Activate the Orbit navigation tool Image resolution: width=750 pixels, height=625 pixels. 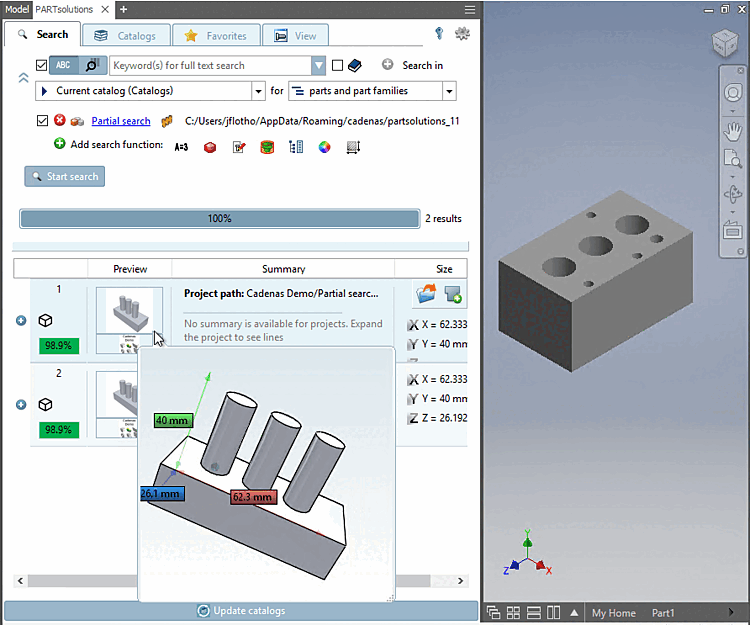(x=732, y=194)
